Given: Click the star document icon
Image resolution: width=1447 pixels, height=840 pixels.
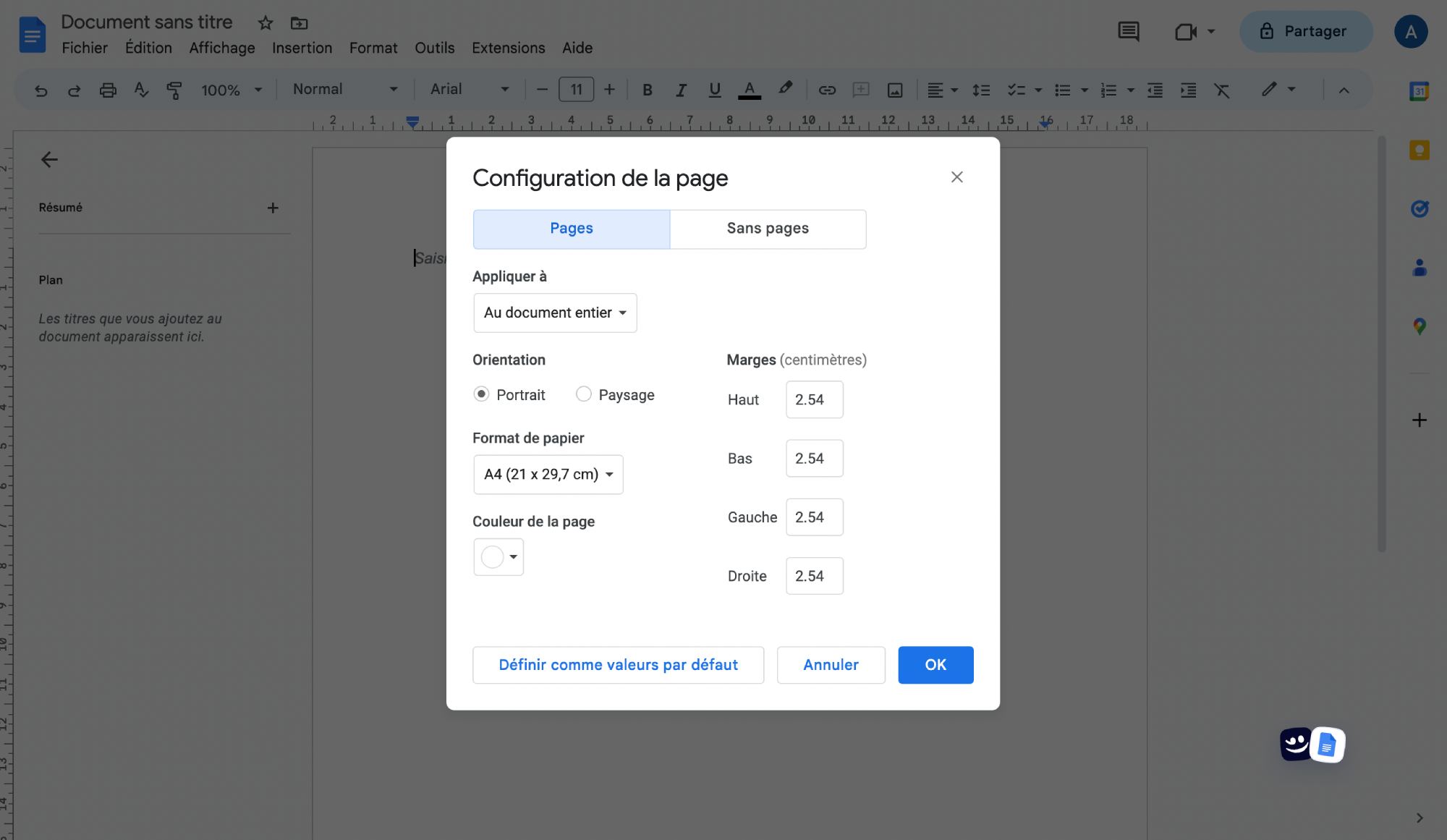Looking at the screenshot, I should click(266, 23).
